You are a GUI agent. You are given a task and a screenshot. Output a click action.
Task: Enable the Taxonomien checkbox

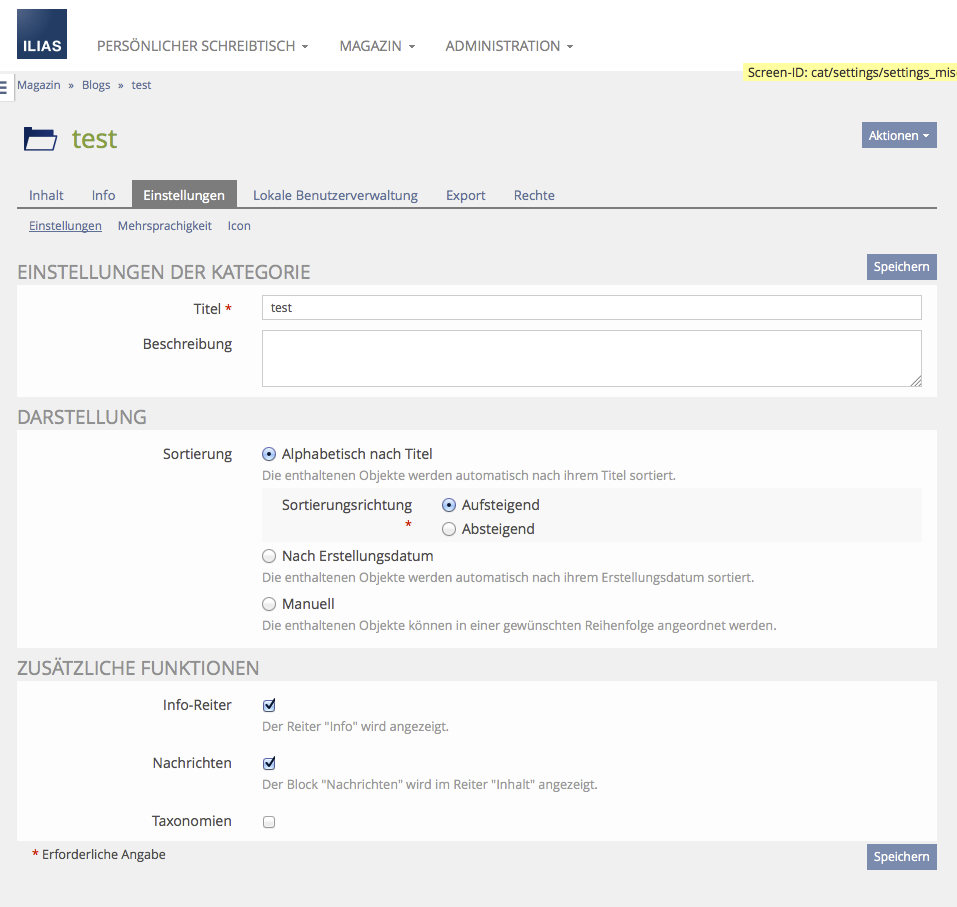pyautogui.click(x=269, y=822)
